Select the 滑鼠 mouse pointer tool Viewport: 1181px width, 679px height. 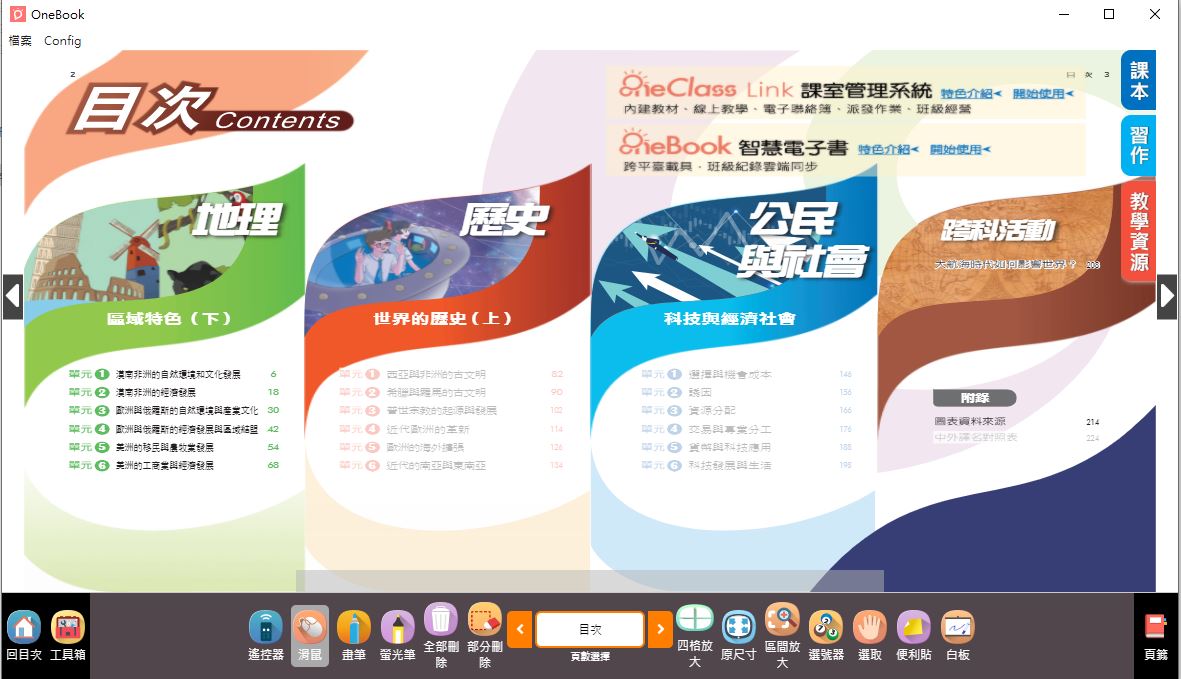tap(310, 635)
